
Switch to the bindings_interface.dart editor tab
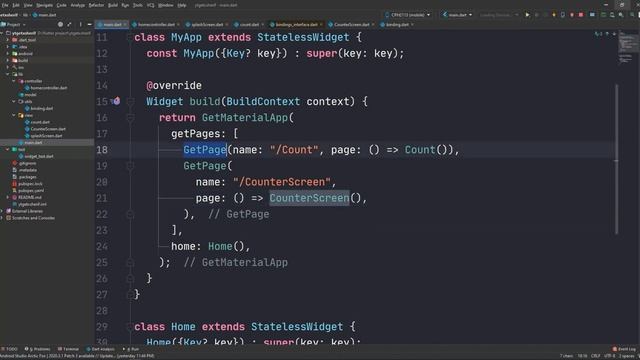coord(296,24)
